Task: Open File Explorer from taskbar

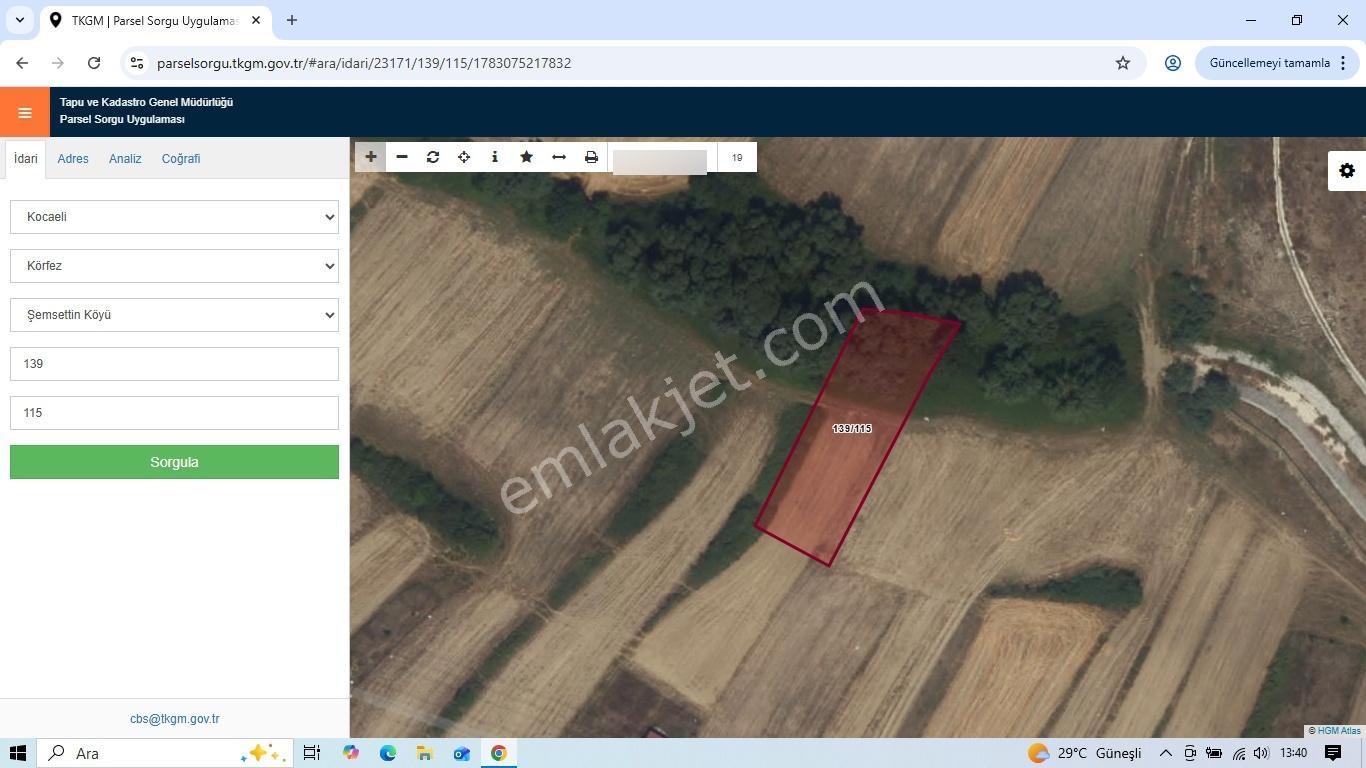Action: point(425,753)
